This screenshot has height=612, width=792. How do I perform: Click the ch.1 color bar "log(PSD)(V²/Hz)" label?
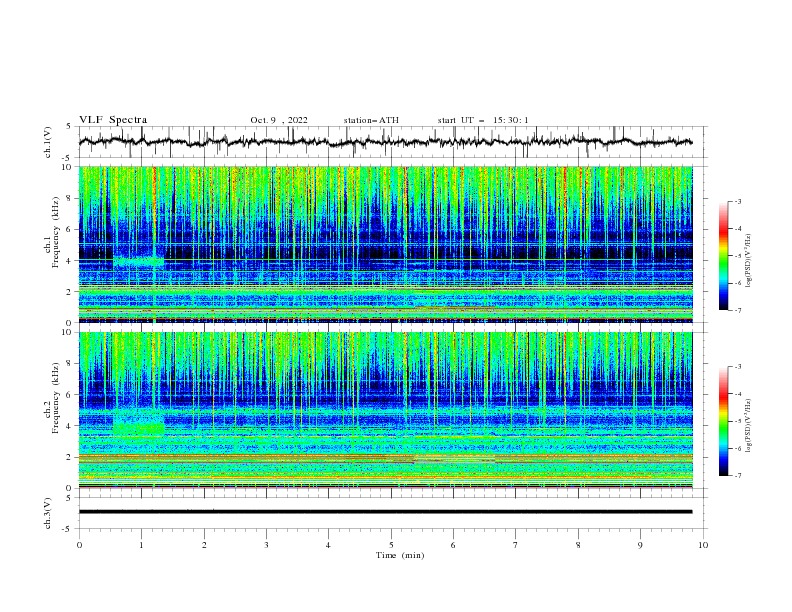[x=749, y=261]
